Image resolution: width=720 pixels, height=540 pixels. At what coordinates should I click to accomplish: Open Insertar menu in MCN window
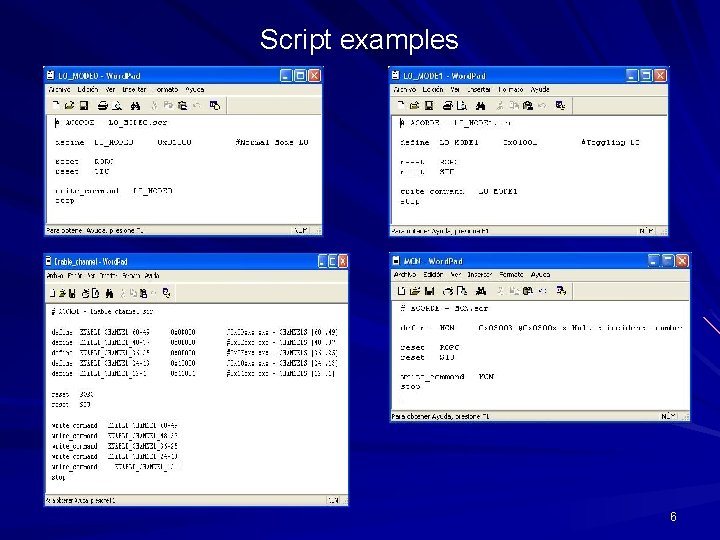pos(479,275)
